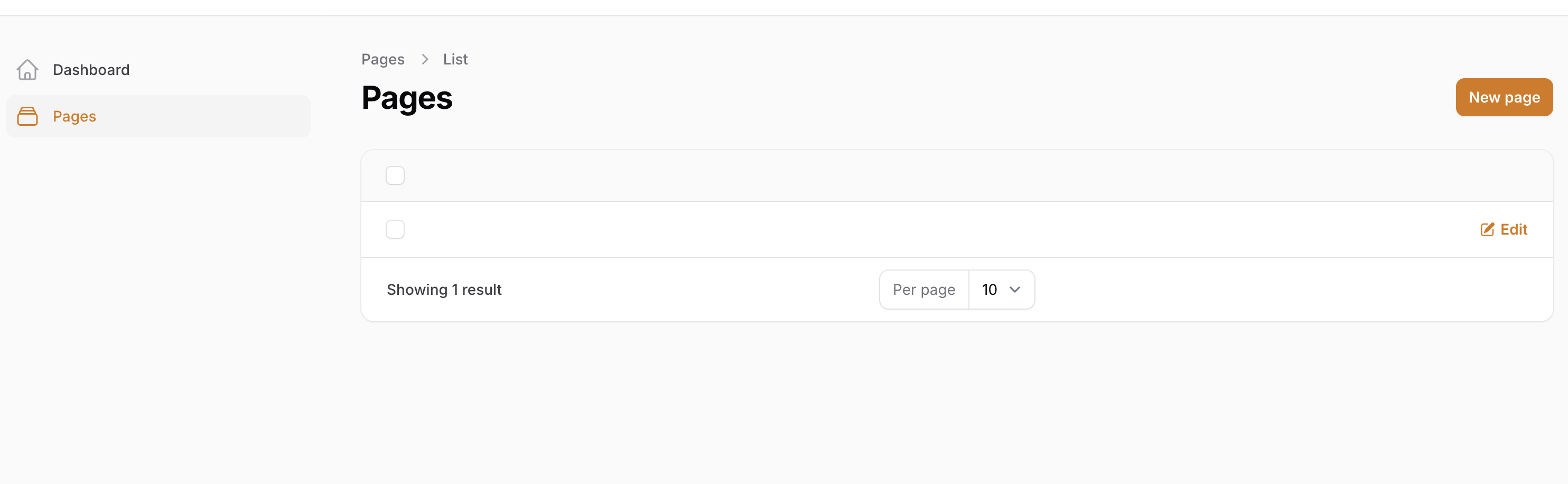Open the Per page value showing 10

click(990, 290)
